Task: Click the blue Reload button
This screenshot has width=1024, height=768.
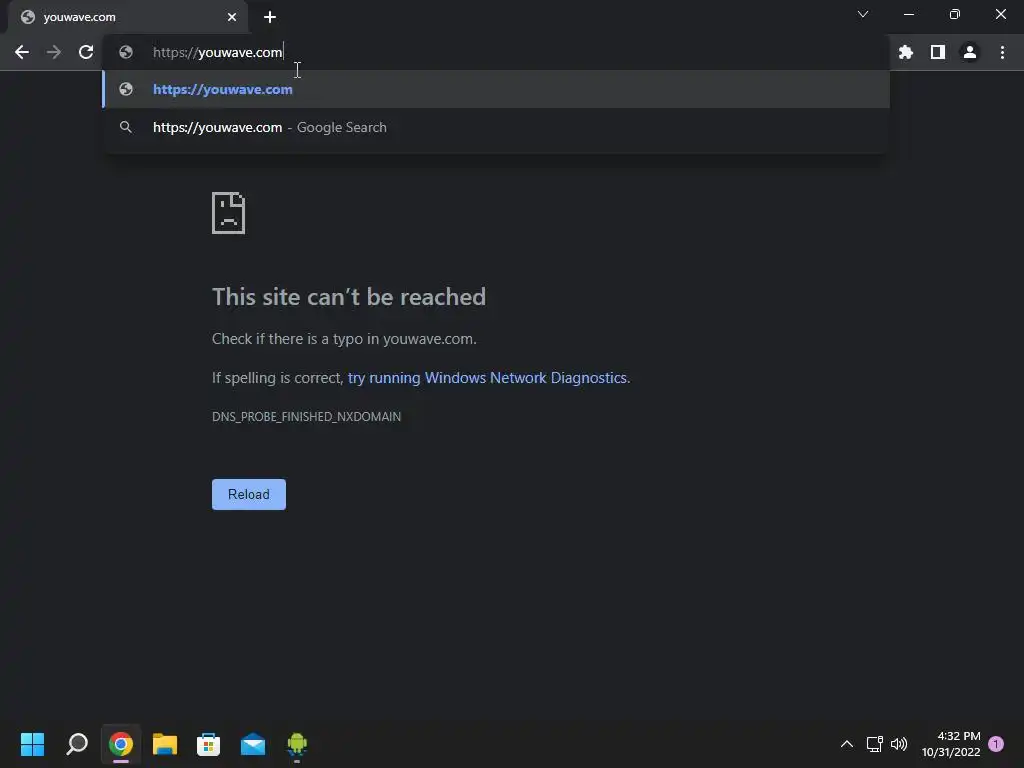Action: [x=249, y=494]
